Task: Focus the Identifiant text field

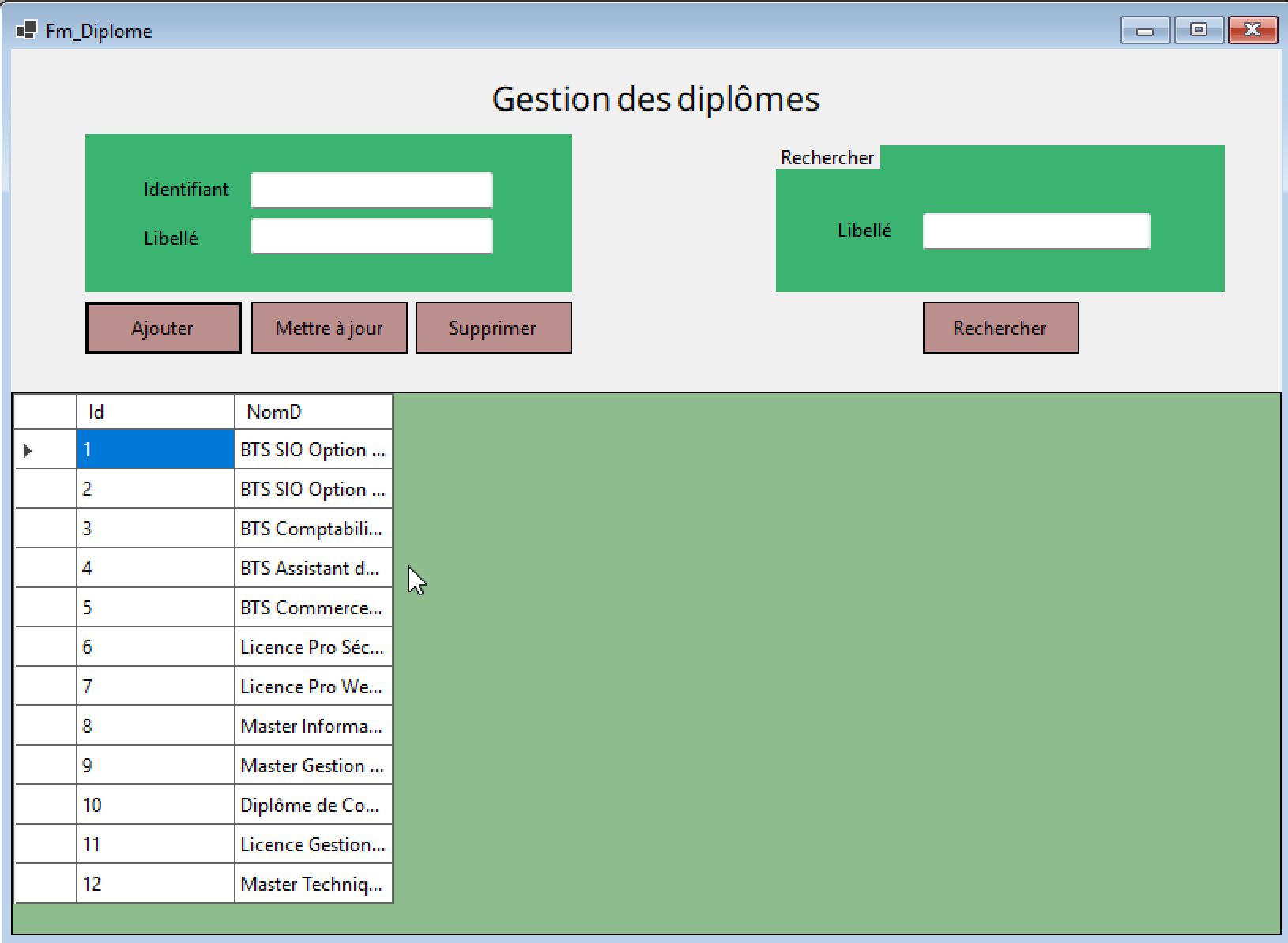Action: pos(371,190)
